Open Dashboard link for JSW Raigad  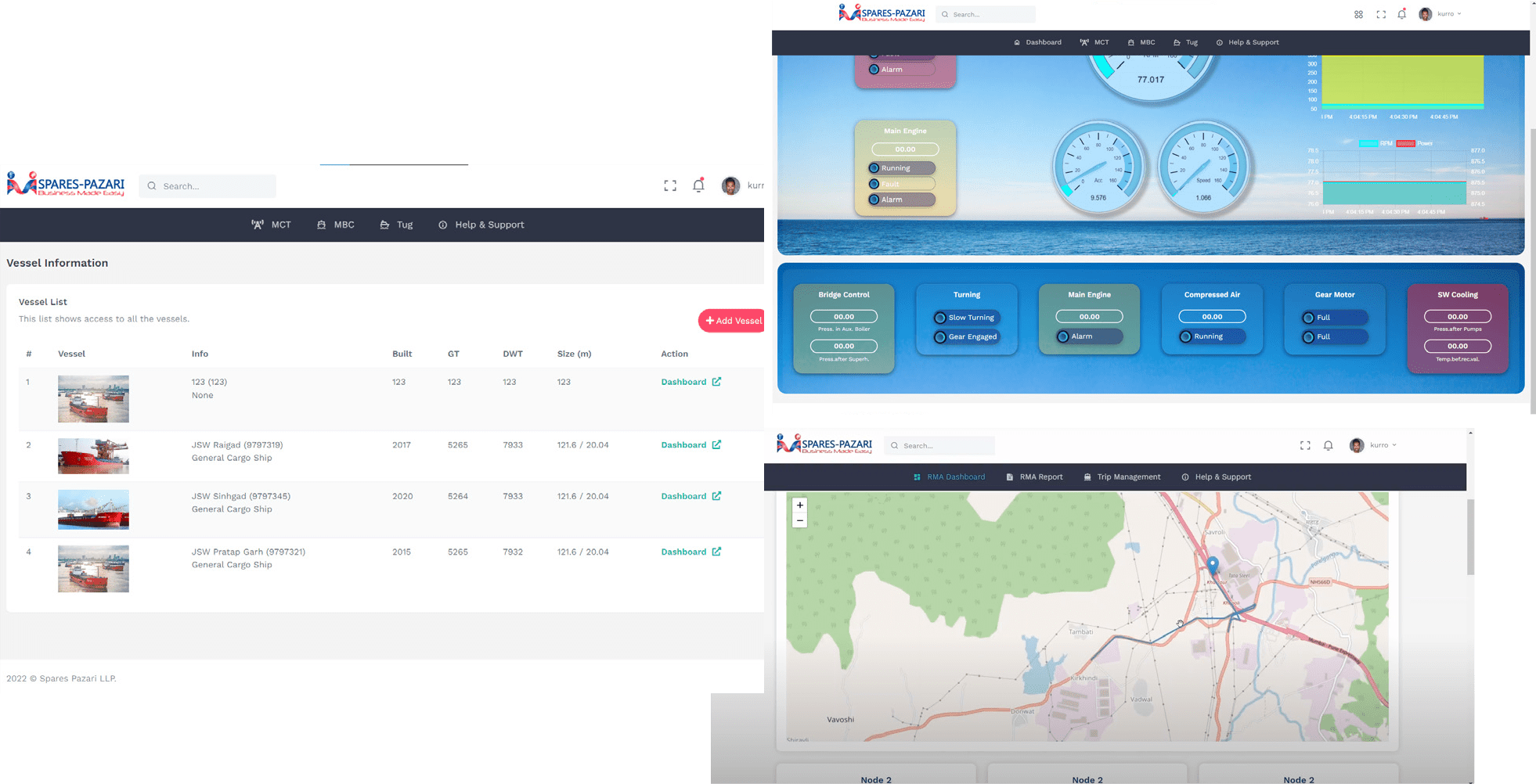coord(683,444)
